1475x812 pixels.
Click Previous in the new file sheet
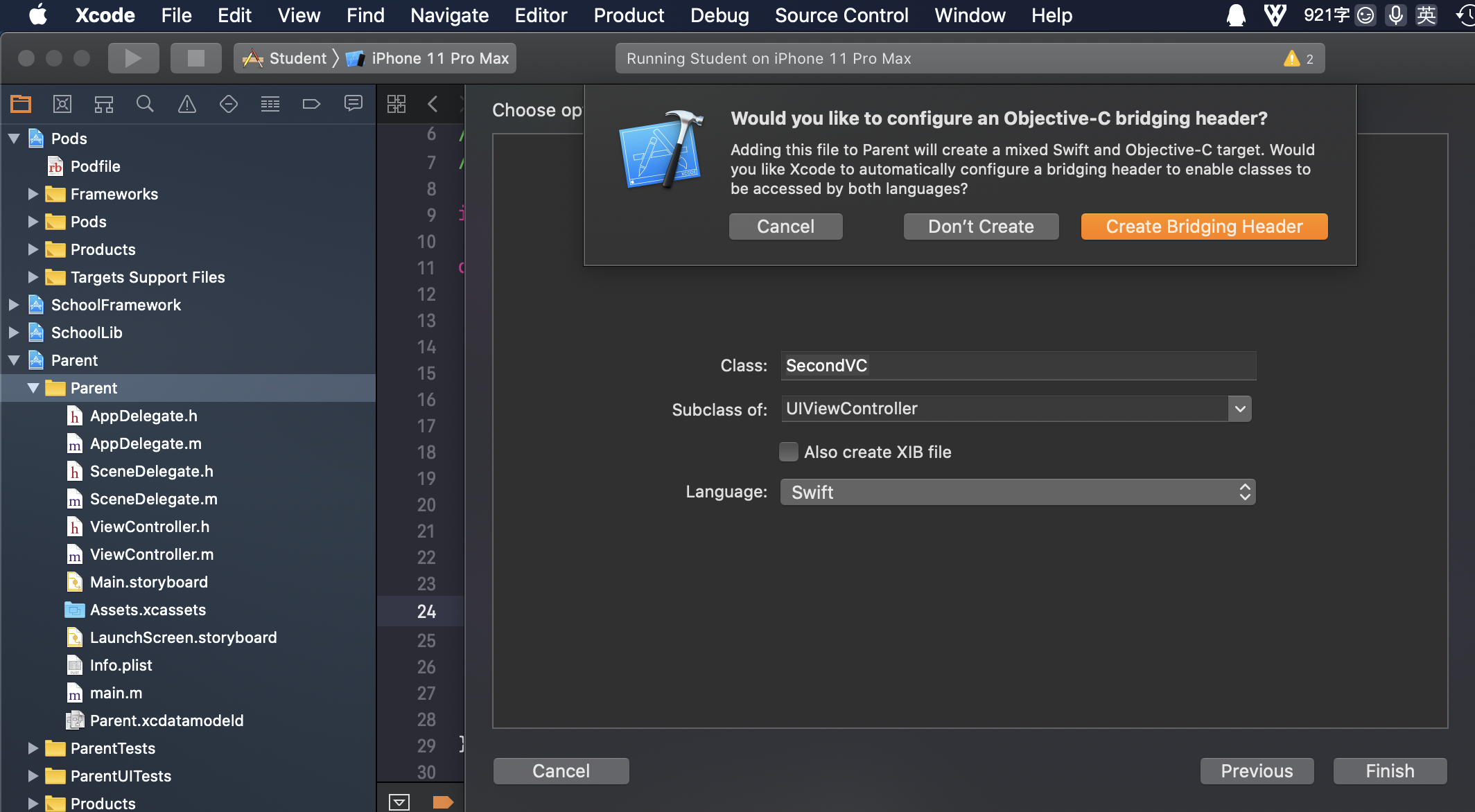point(1257,771)
